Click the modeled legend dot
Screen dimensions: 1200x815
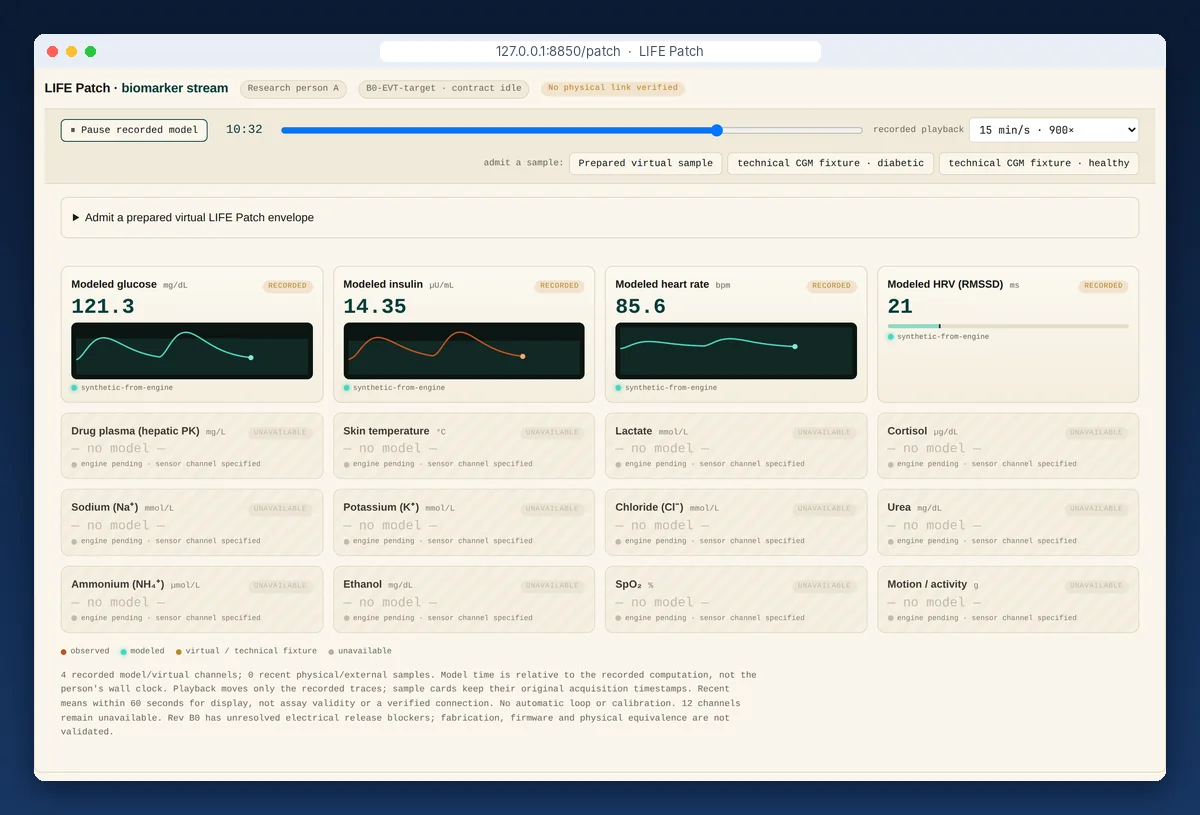click(x=123, y=651)
